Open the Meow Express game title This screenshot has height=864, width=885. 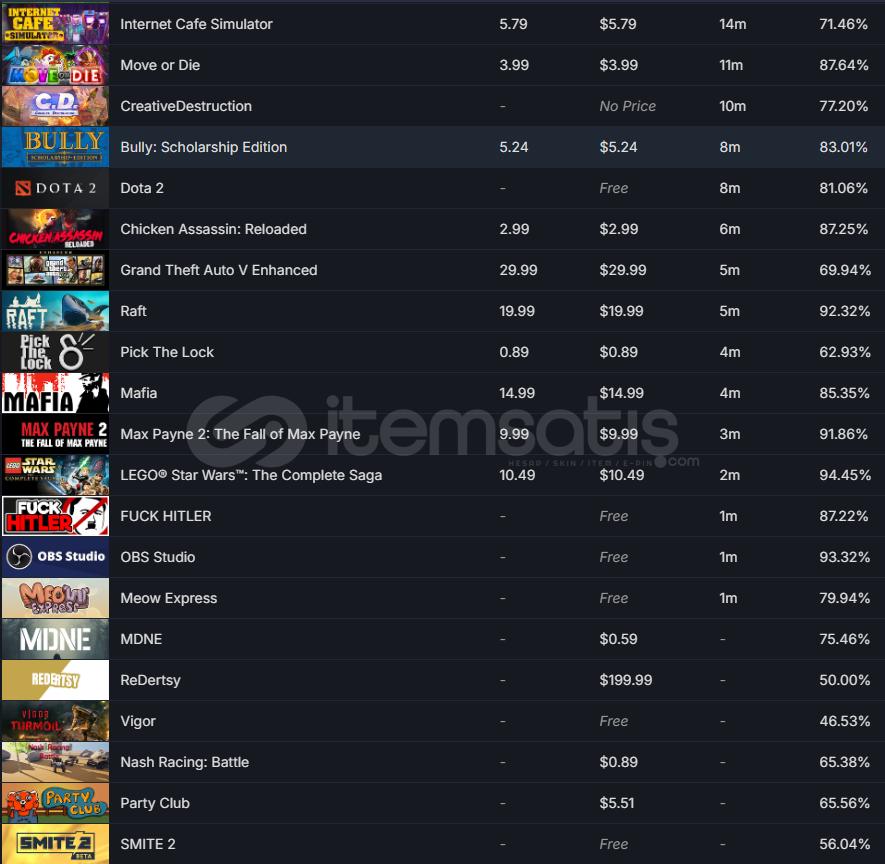pos(168,598)
